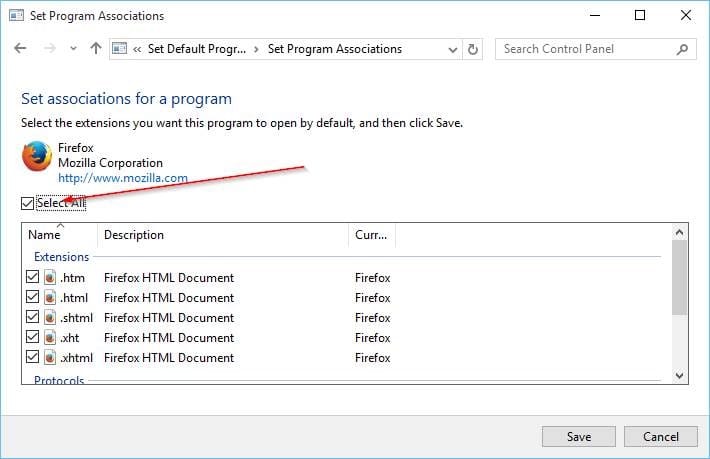
Task: Click the .xht file type icon
Action: 50,337
